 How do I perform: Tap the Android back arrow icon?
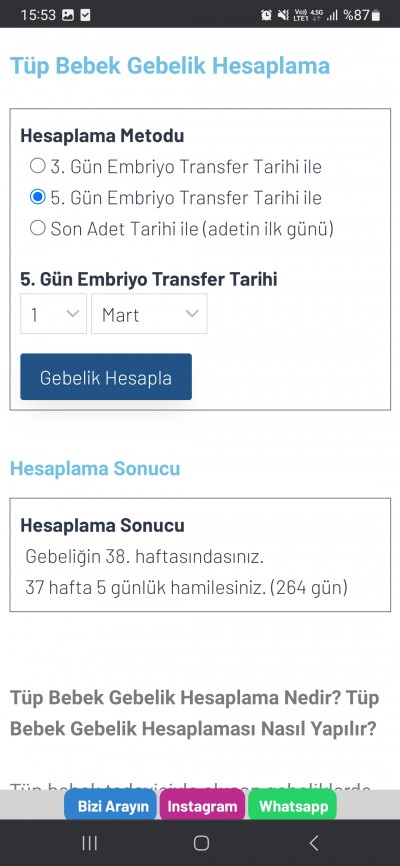(313, 843)
